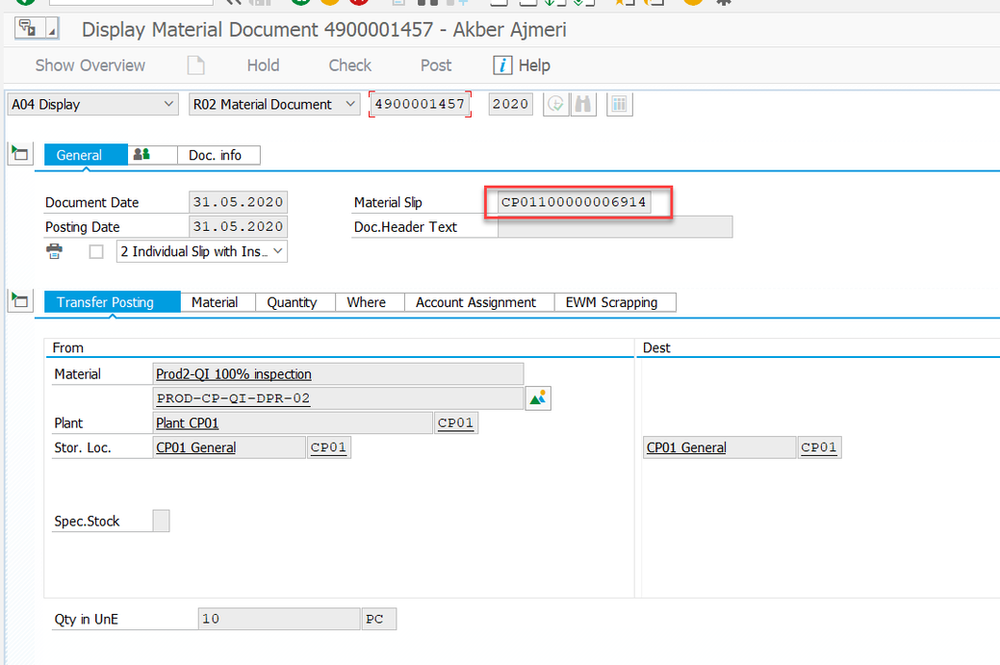Click the Cancel (red circle) toolbar icon
1000x665 pixels.
(356, 5)
